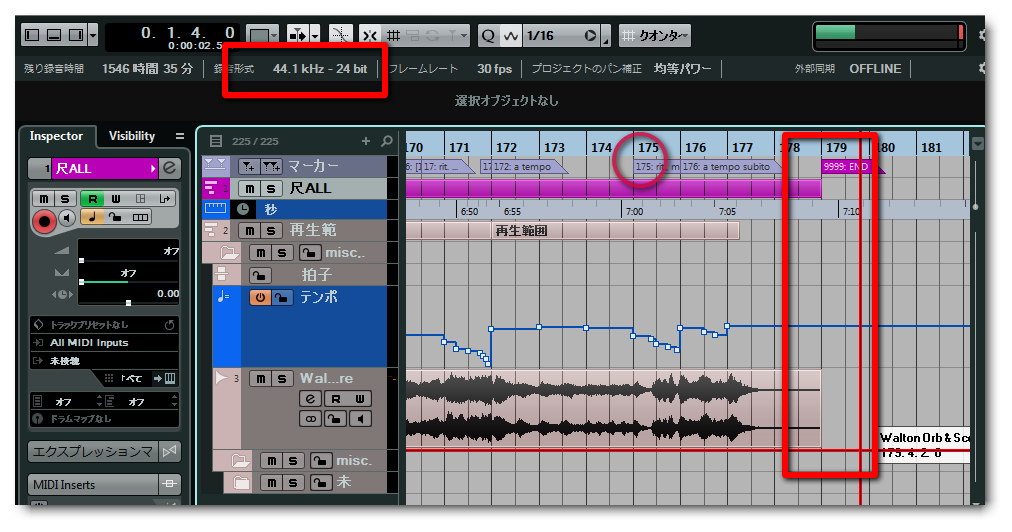Solo the track in the Inspector
The image size is (1012, 532).
coord(65,198)
